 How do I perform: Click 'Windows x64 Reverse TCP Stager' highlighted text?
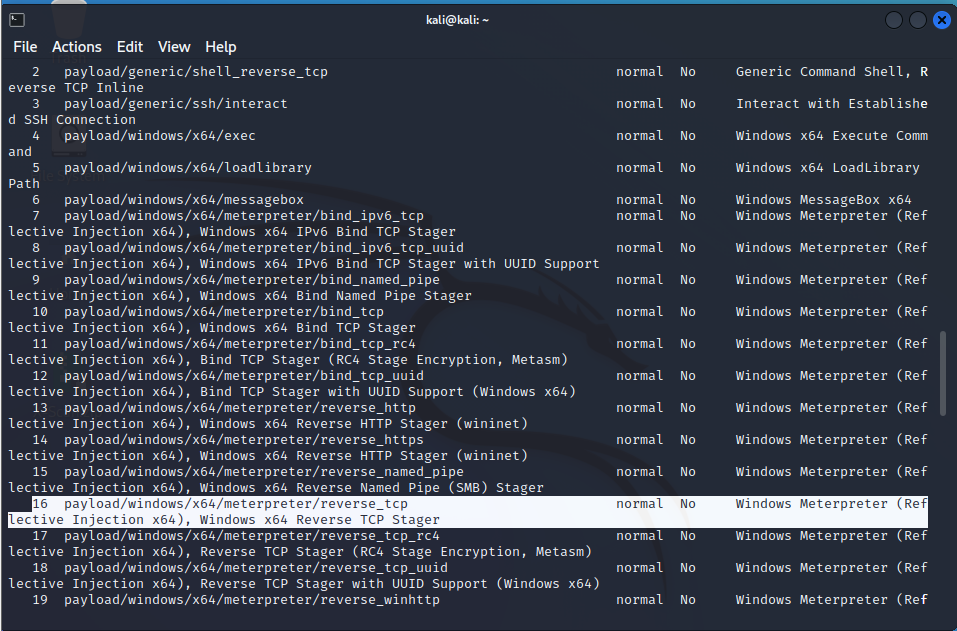click(x=319, y=520)
